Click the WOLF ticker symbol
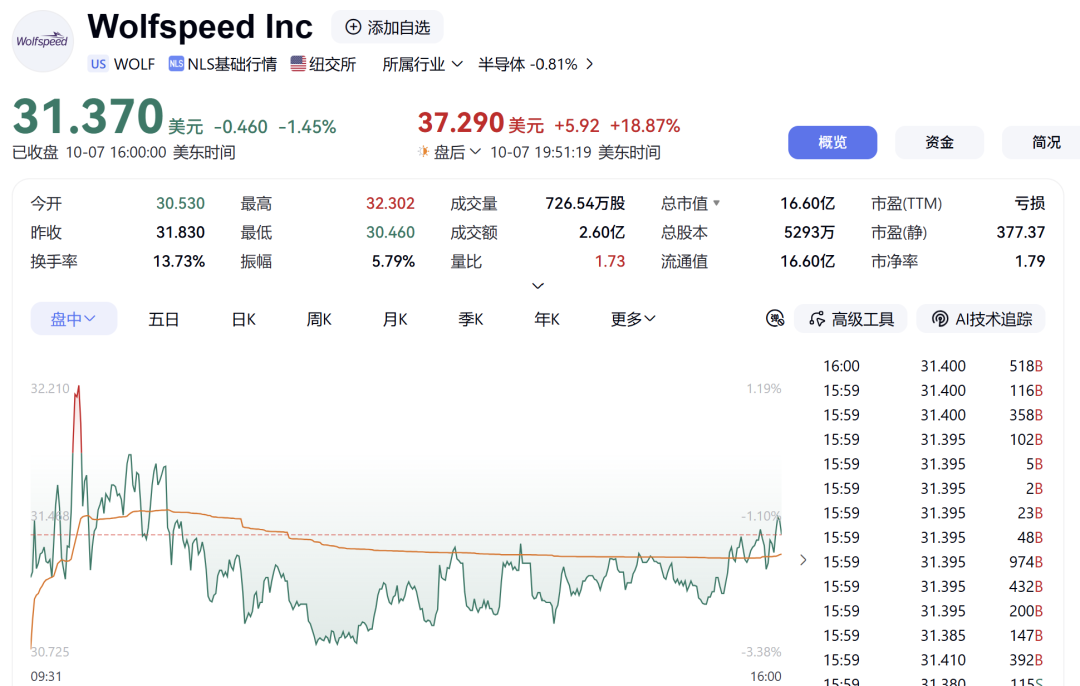This screenshot has width=1080, height=686. pyautogui.click(x=134, y=64)
